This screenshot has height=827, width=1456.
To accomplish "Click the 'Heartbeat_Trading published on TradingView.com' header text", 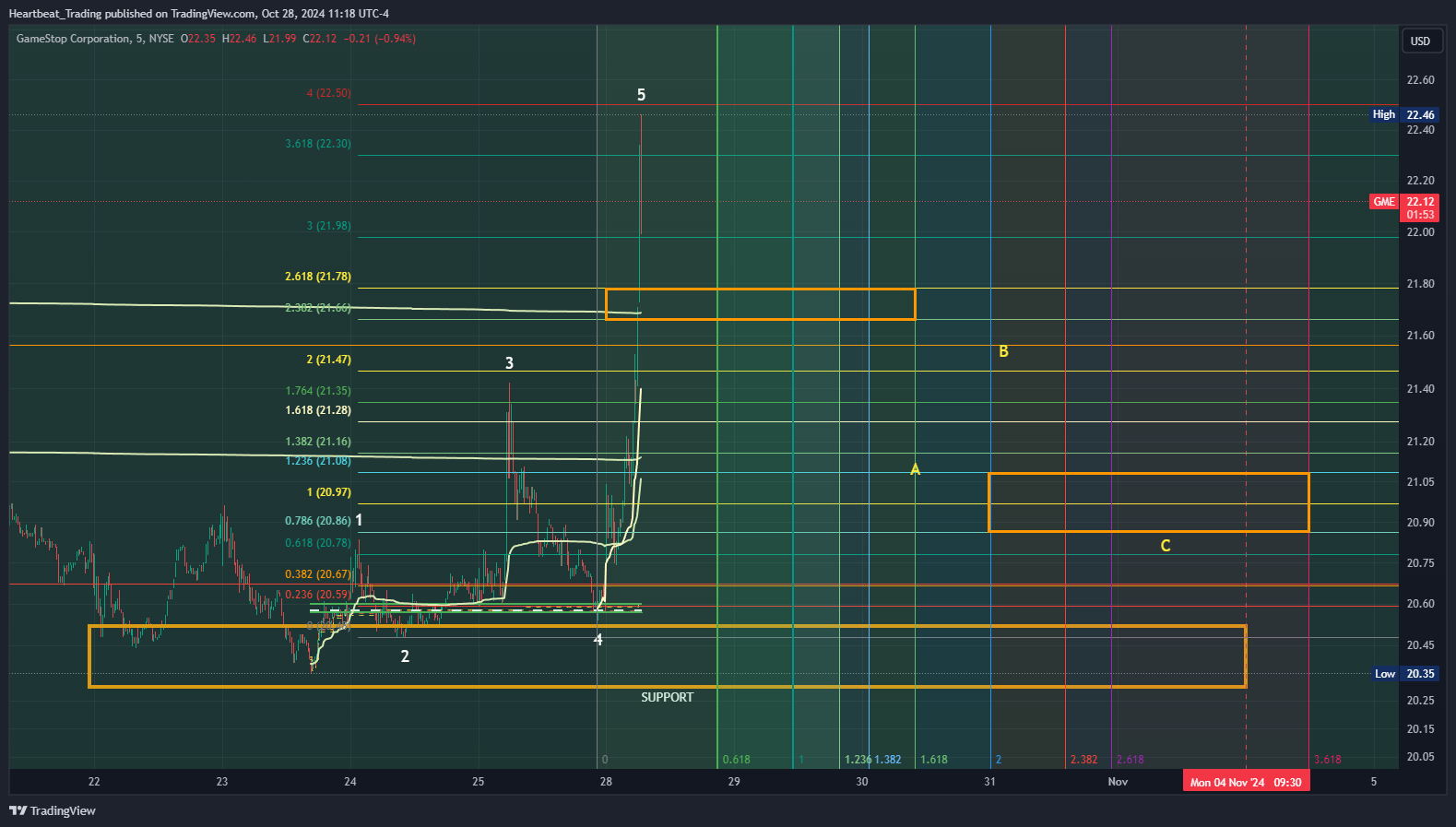I will pyautogui.click(x=132, y=14).
